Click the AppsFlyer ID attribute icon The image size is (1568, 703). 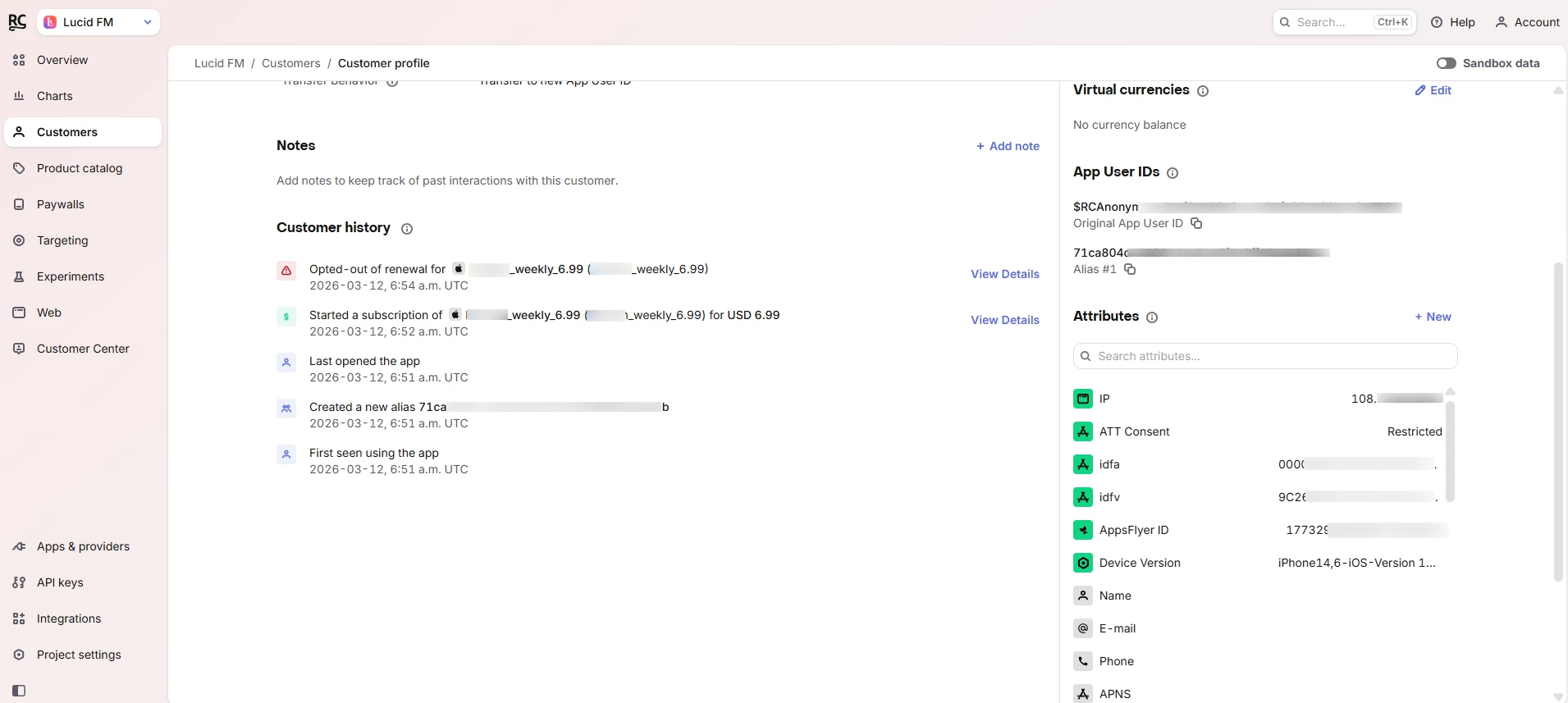[1083, 530]
